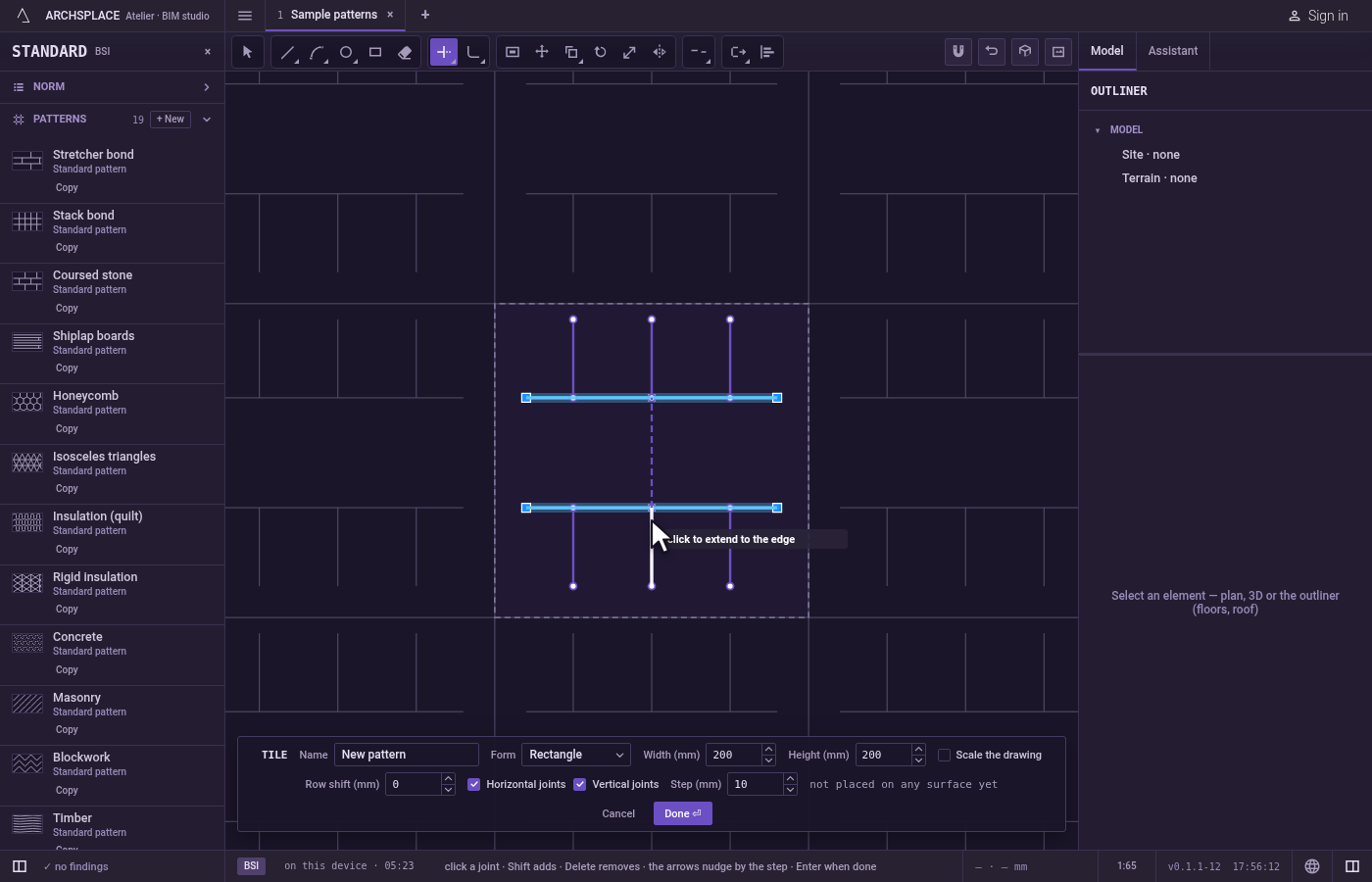Enable Scale the drawing checkbox
This screenshot has width=1372, height=882.
(945, 755)
